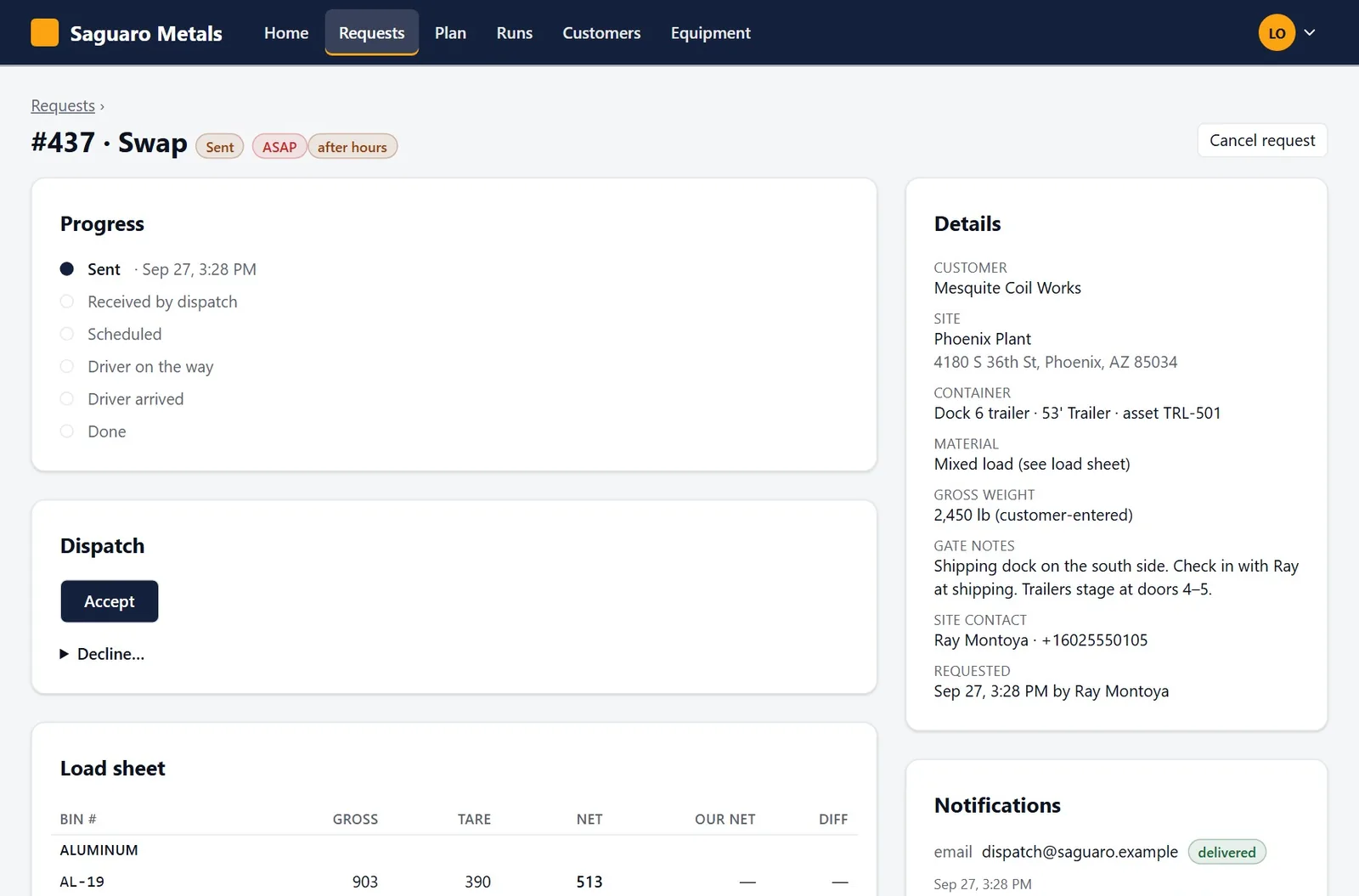This screenshot has height=896, width=1359.
Task: Click the gate notes about shipping dock
Action: tap(1116, 578)
